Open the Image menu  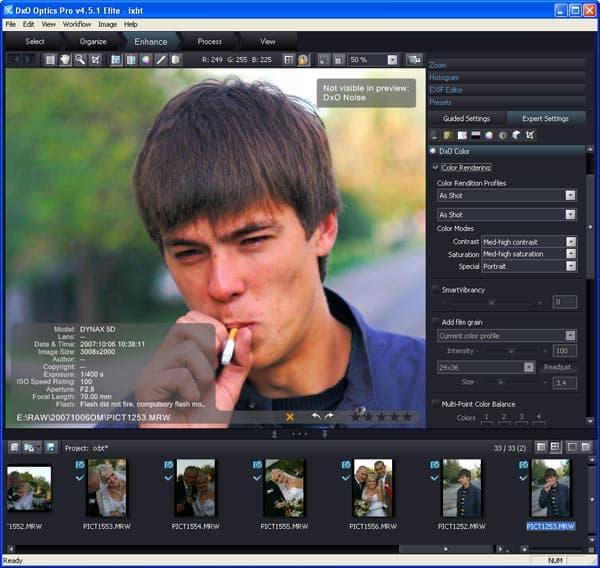point(108,24)
